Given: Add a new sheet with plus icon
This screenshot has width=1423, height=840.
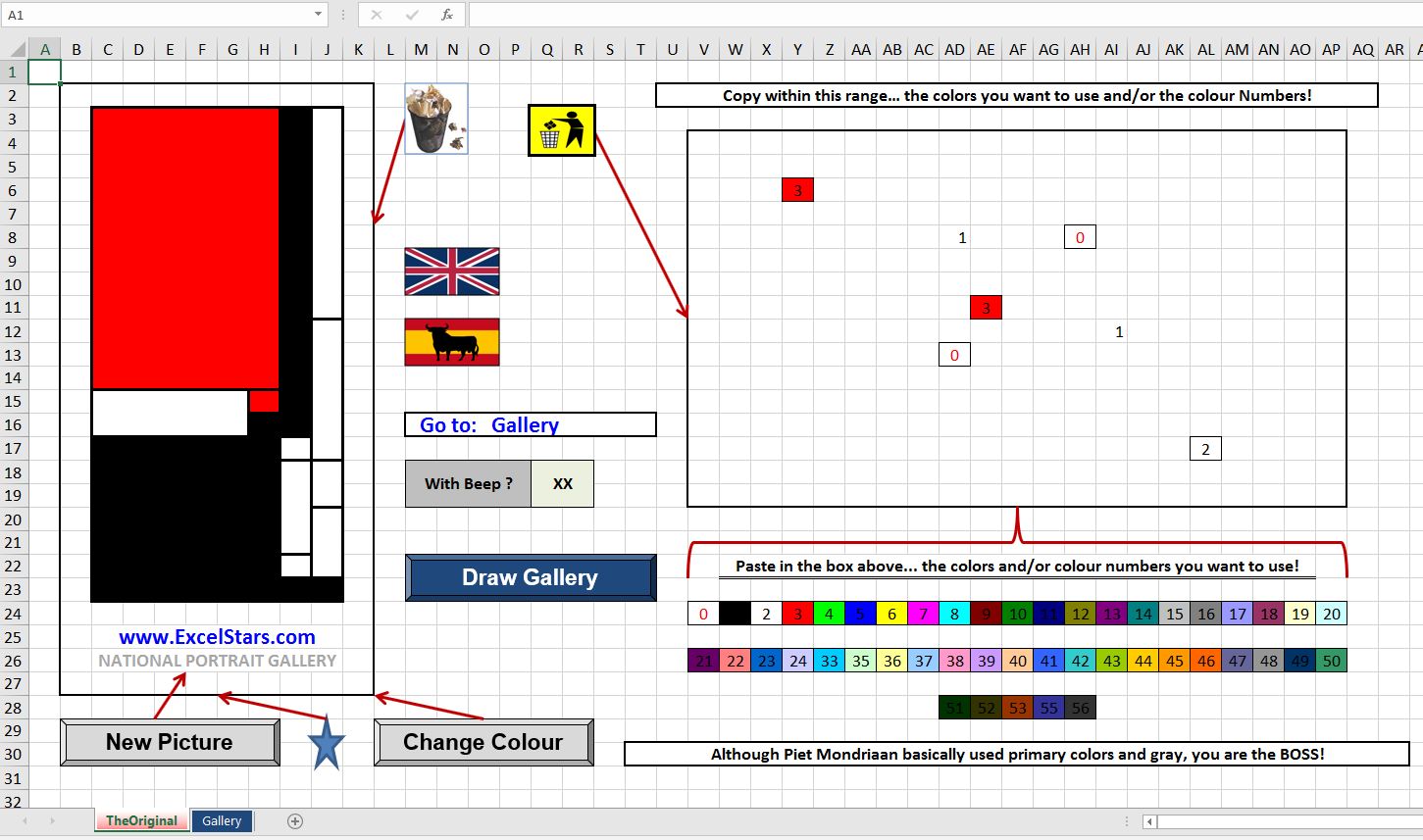Looking at the screenshot, I should pyautogui.click(x=295, y=821).
